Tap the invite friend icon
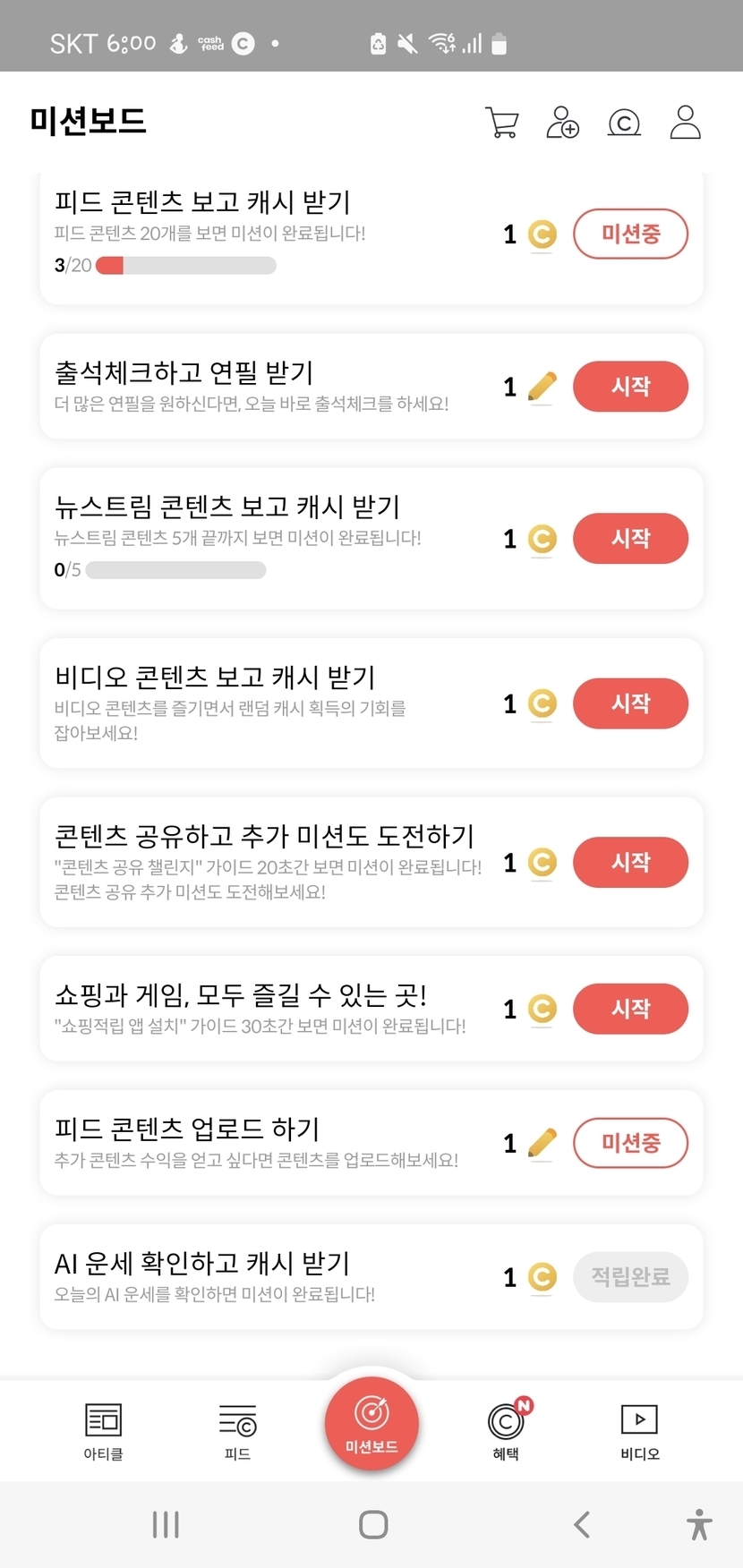The image size is (743, 1568). (563, 123)
